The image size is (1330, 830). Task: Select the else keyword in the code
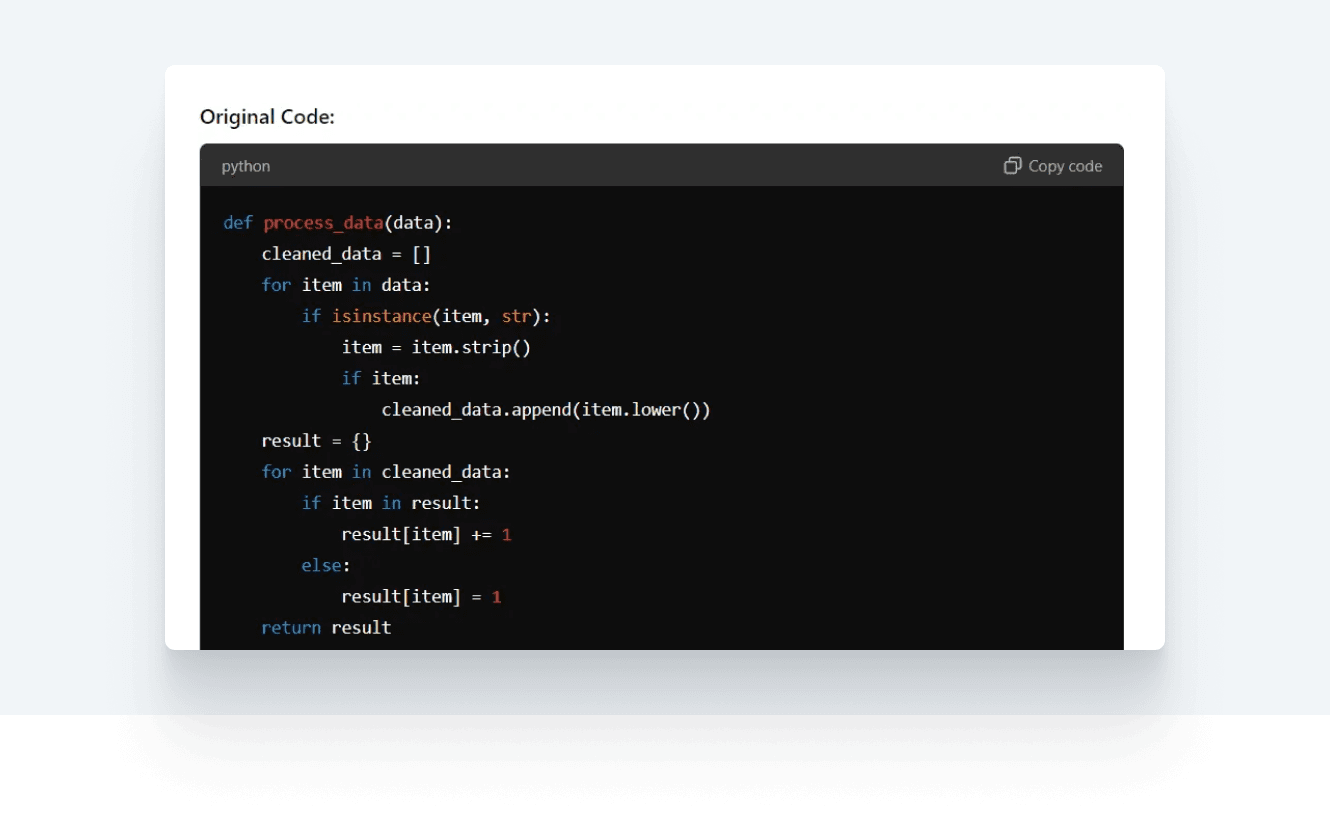click(319, 565)
